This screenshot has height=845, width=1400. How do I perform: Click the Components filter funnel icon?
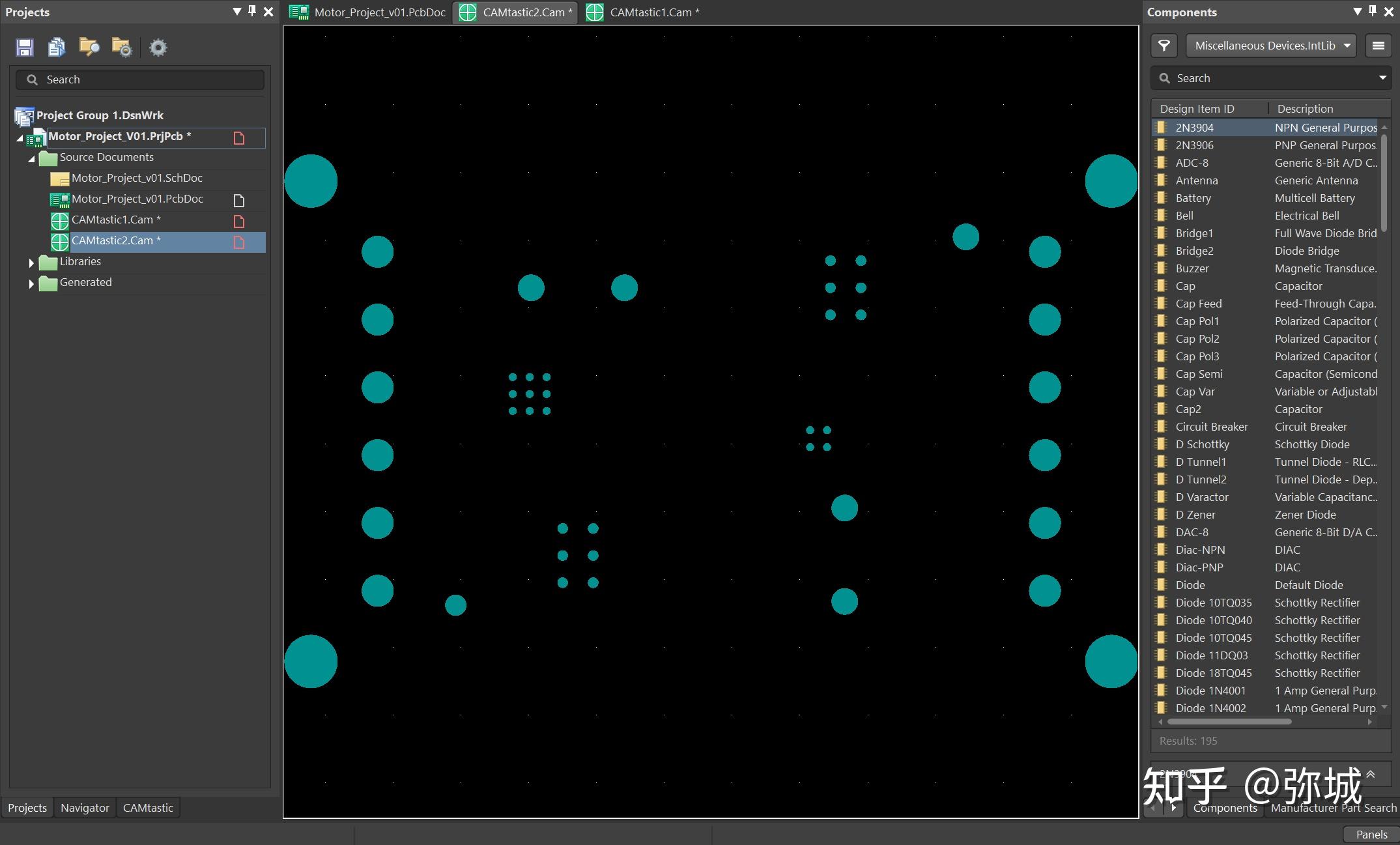(x=1164, y=46)
